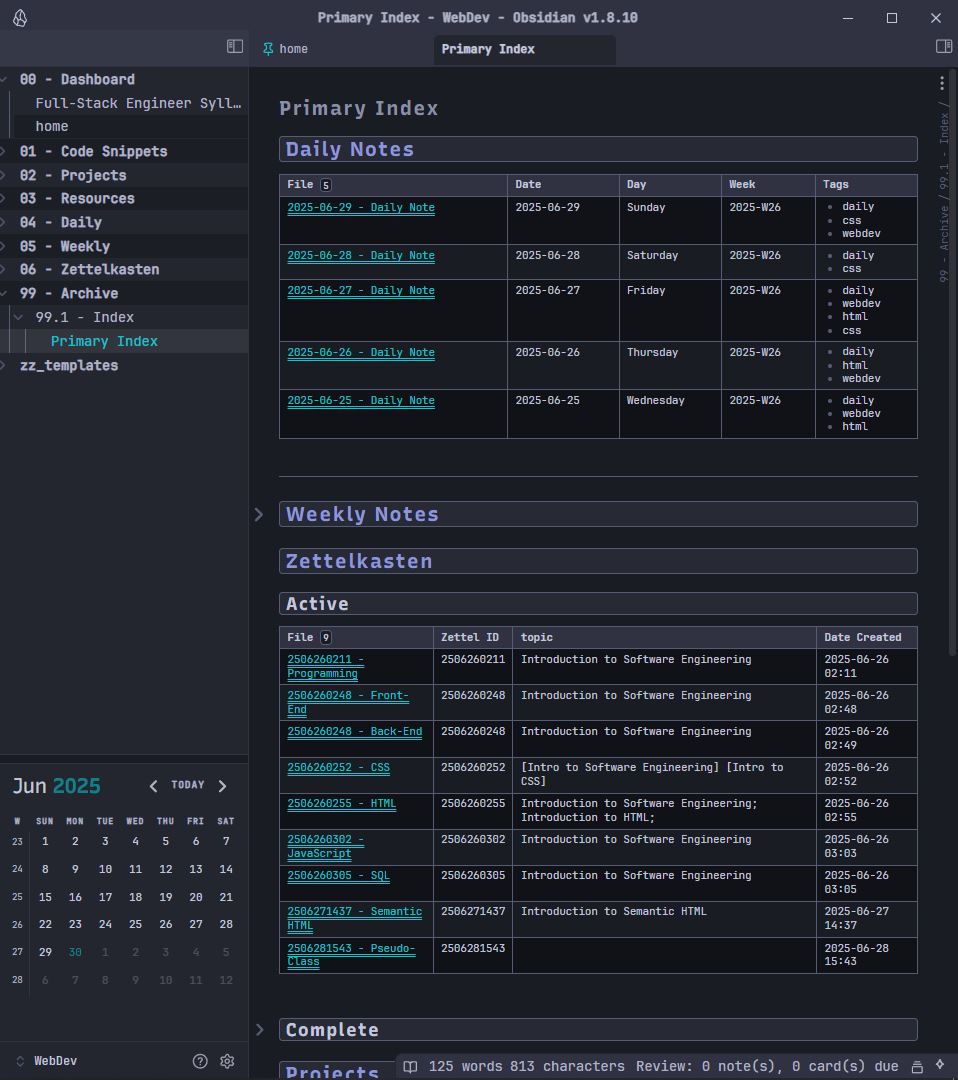Toggle the left sidebar panel icon
The image size is (958, 1080).
click(x=235, y=46)
